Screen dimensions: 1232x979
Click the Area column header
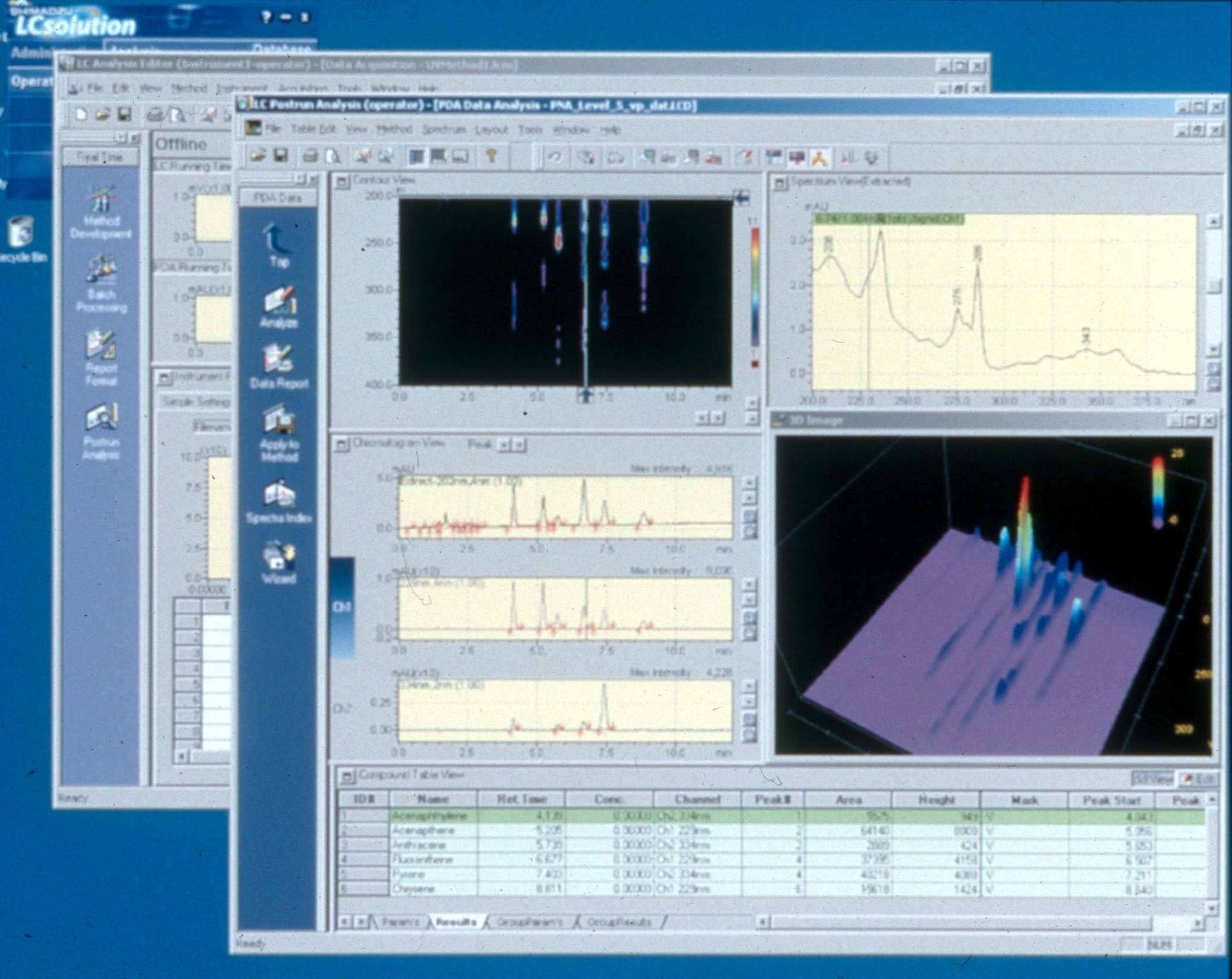[x=848, y=800]
